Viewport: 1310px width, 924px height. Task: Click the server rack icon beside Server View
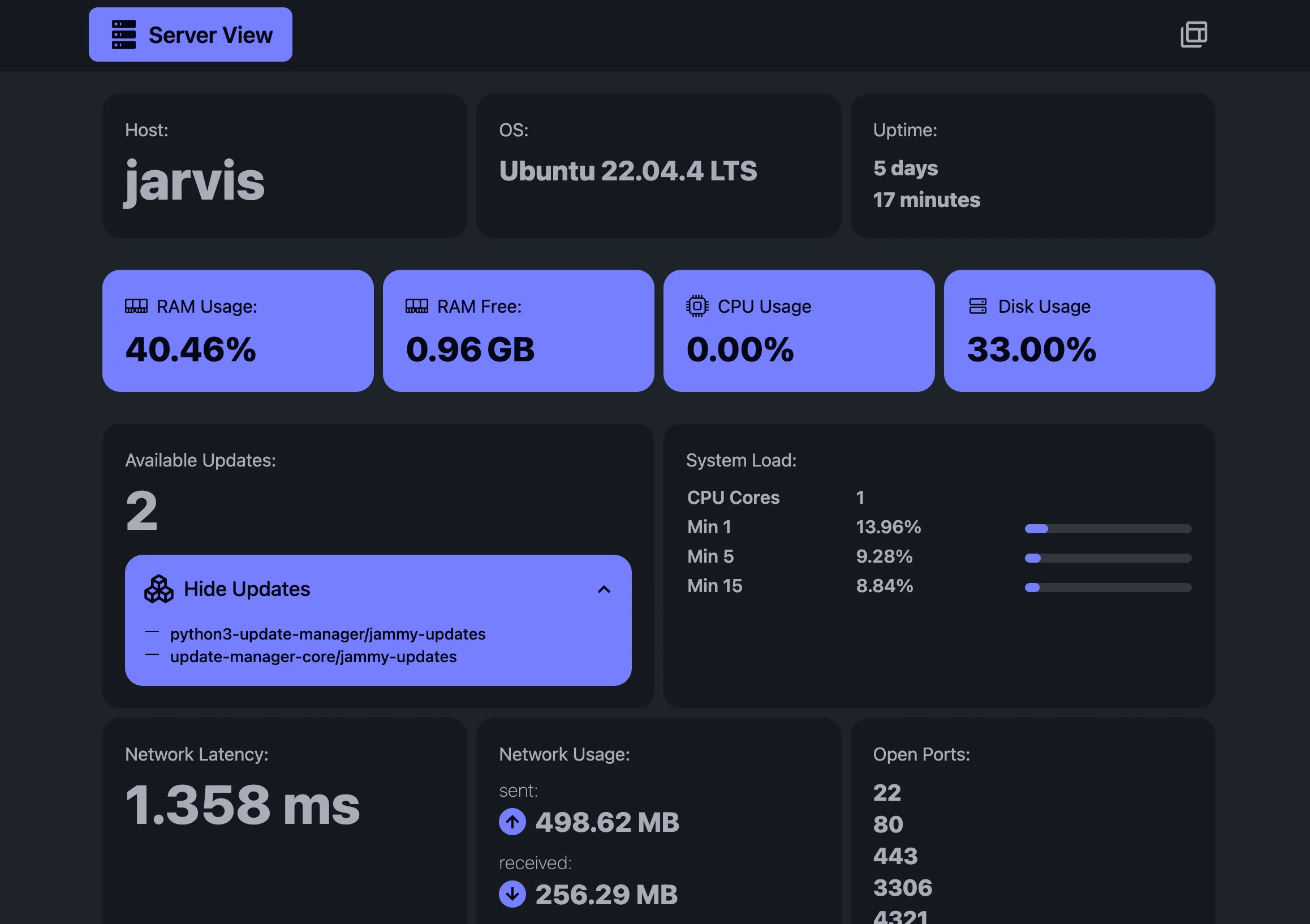tap(125, 34)
